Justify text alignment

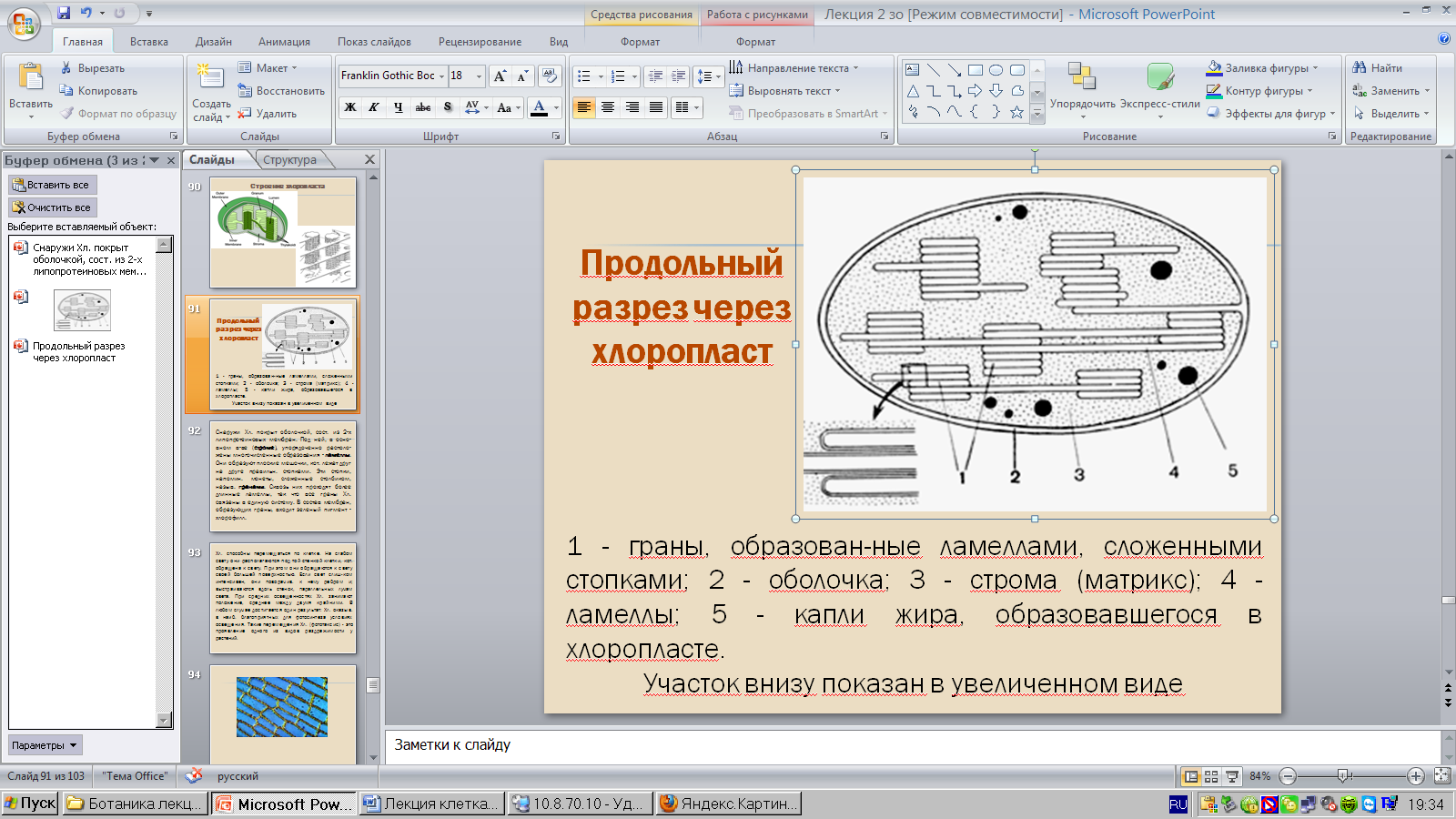656,107
